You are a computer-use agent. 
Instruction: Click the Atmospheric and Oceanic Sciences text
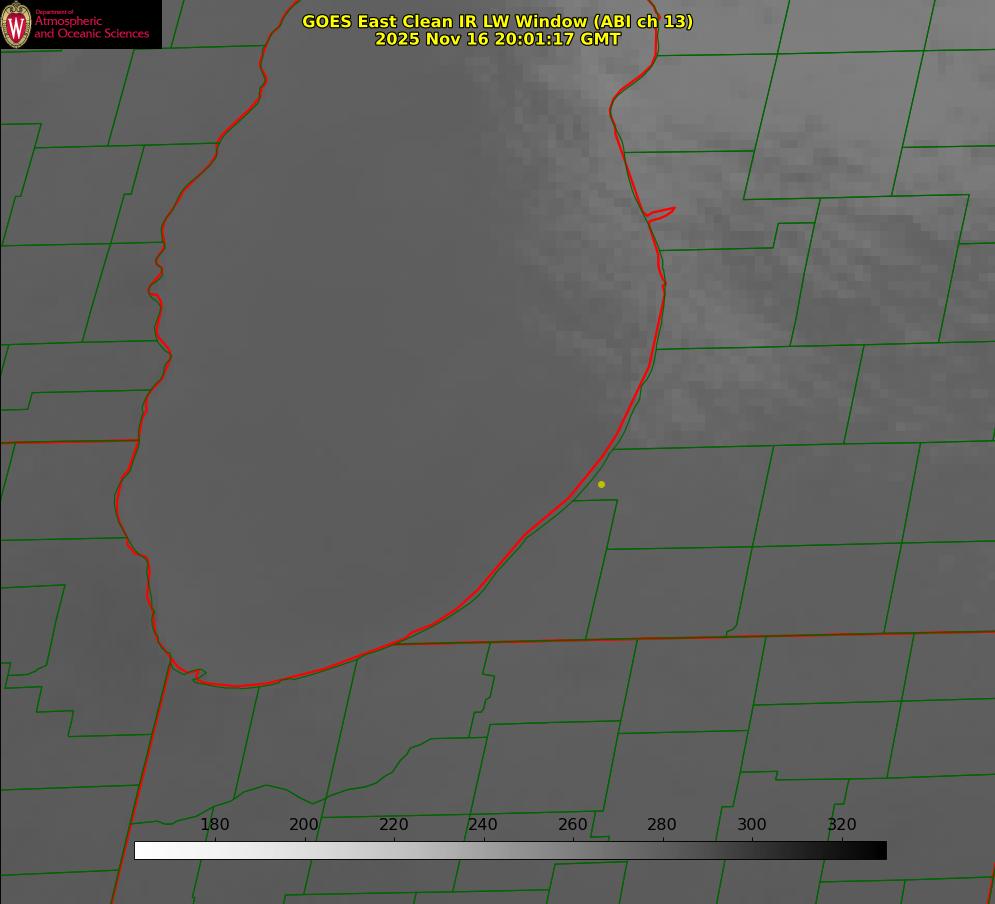(91, 27)
